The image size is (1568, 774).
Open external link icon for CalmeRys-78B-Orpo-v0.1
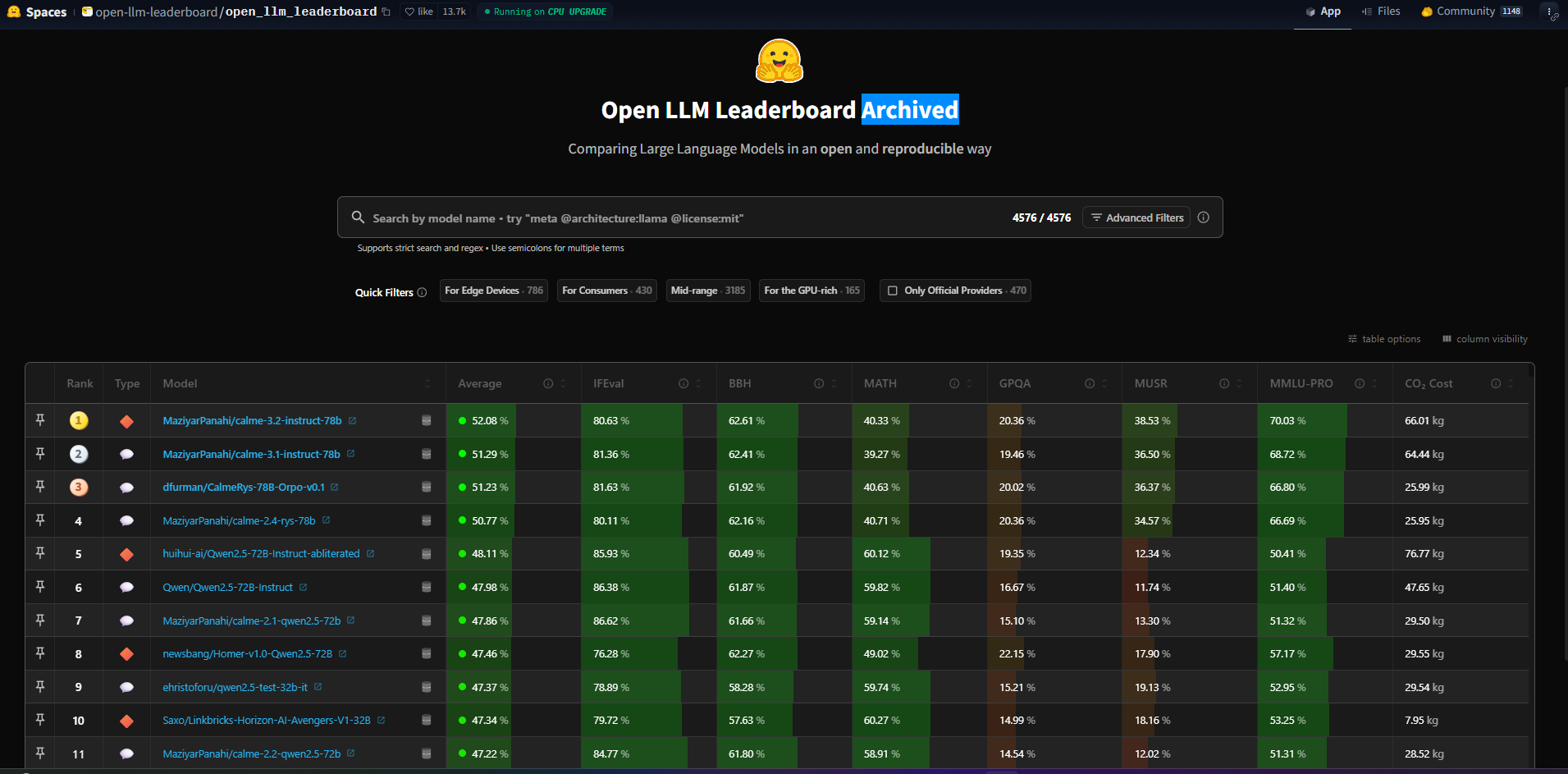coord(335,488)
